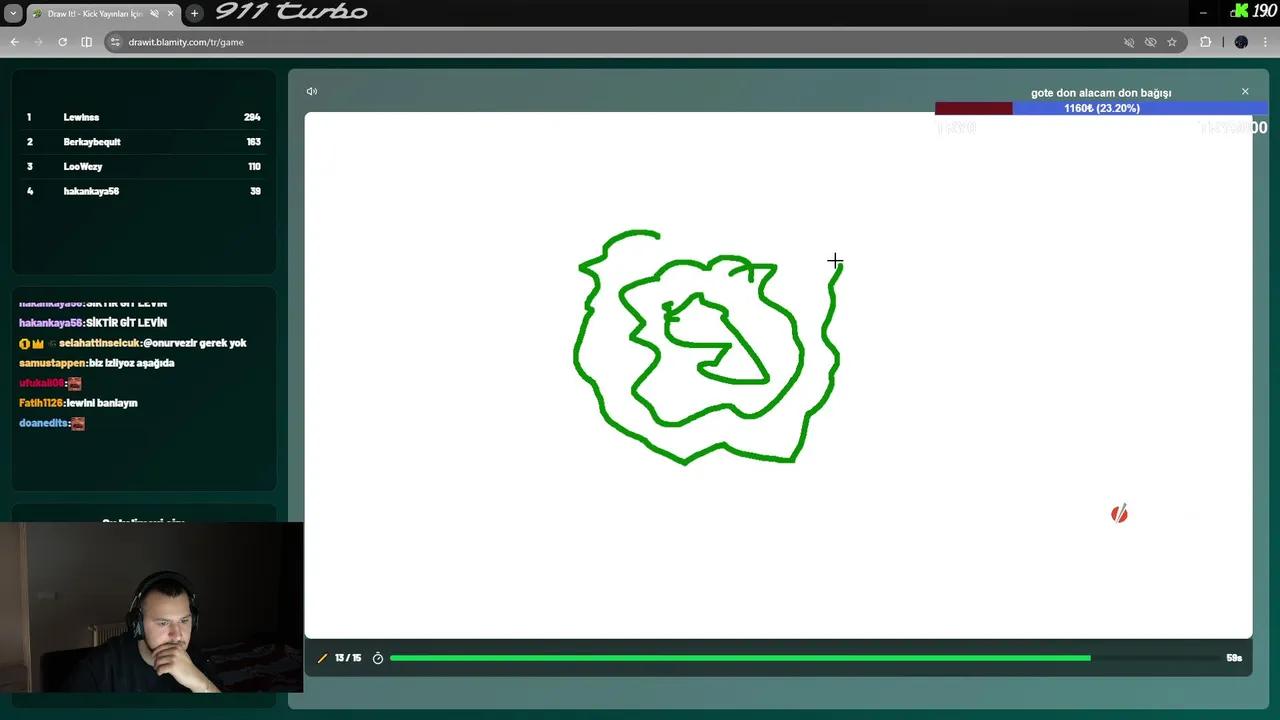Click the streamer webcam overlay
The image size is (1280, 720).
(x=151, y=607)
